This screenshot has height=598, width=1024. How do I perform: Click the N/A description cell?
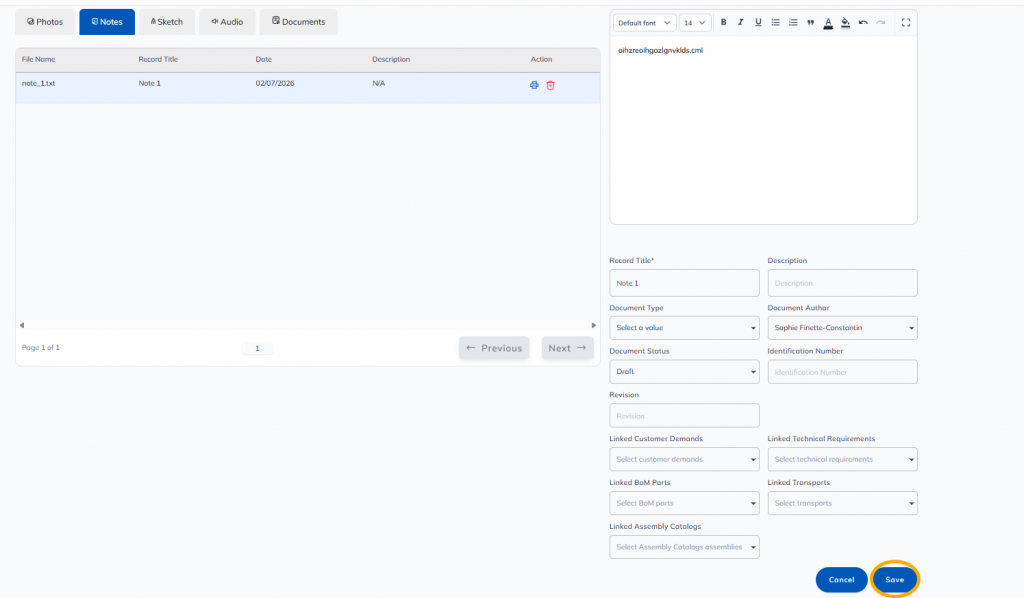pos(379,84)
